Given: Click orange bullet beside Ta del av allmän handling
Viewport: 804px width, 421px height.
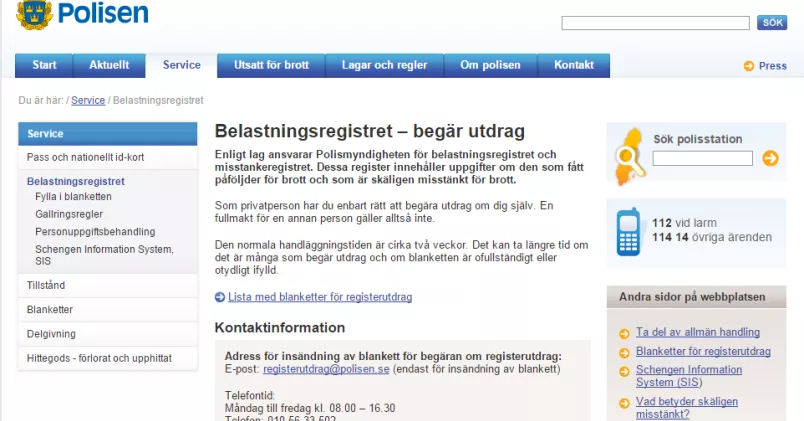Looking at the screenshot, I should click(x=624, y=334).
